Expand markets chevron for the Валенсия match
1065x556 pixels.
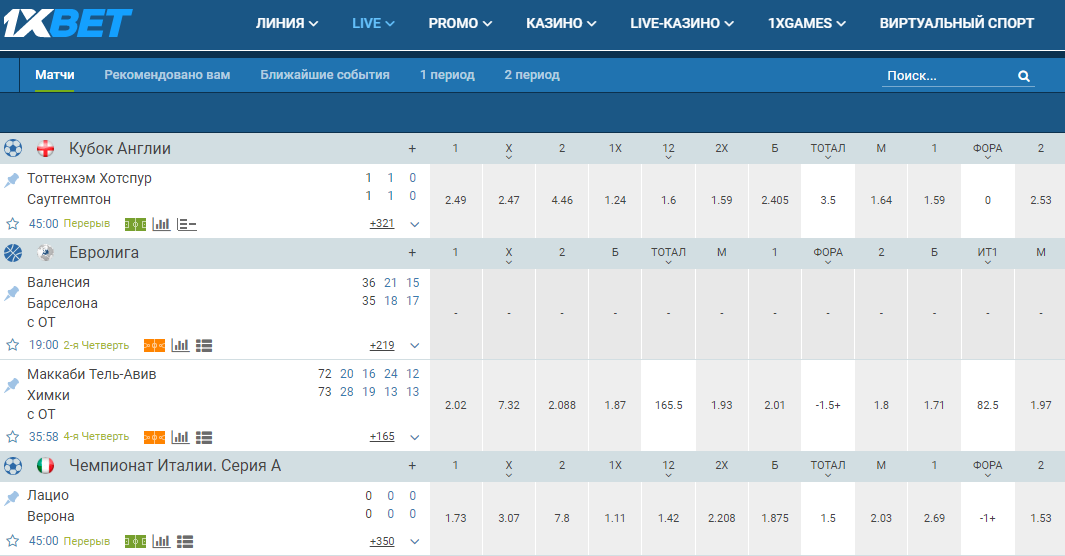tap(414, 346)
